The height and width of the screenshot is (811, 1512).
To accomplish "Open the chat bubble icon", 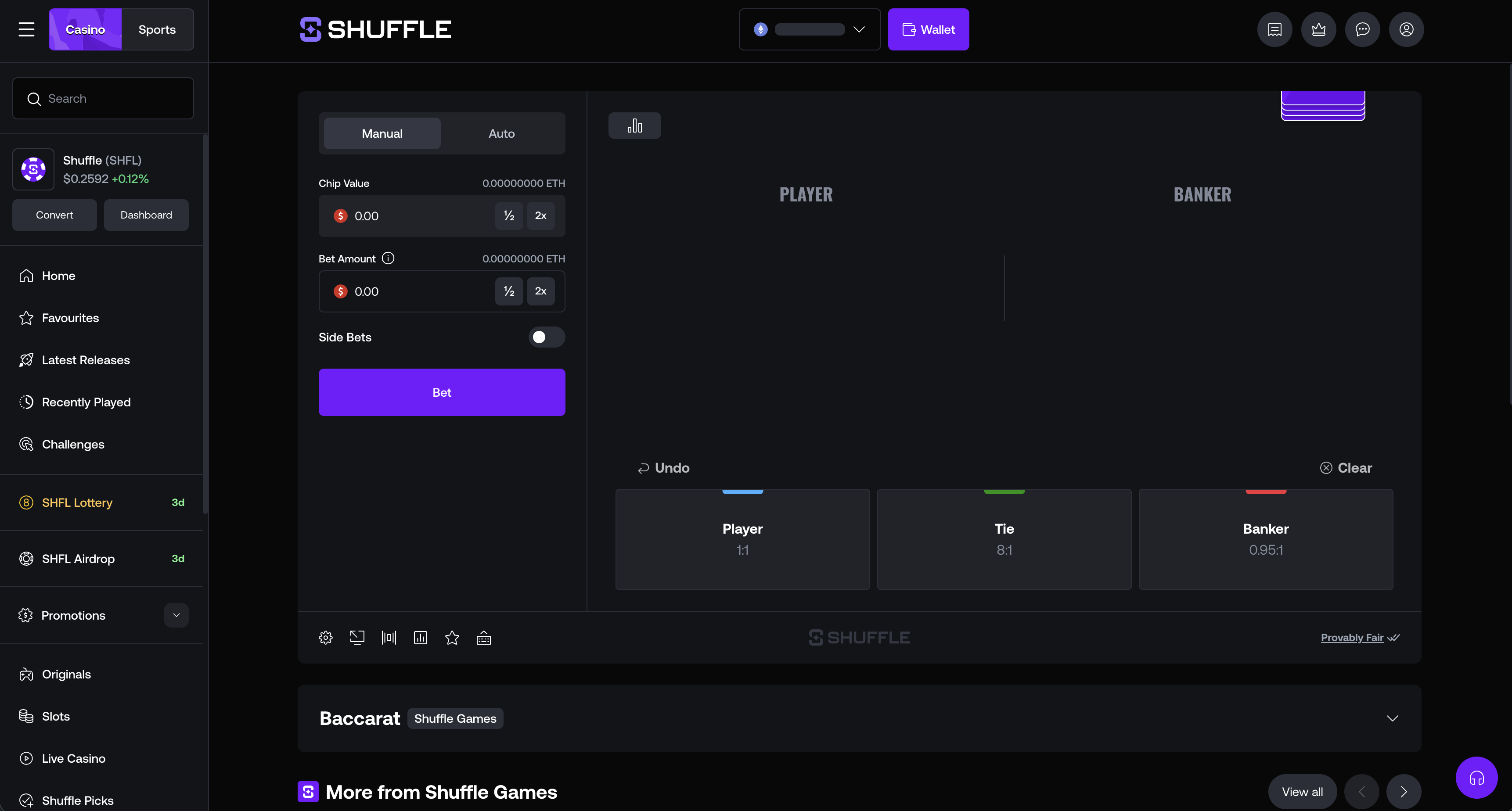I will coord(1362,29).
